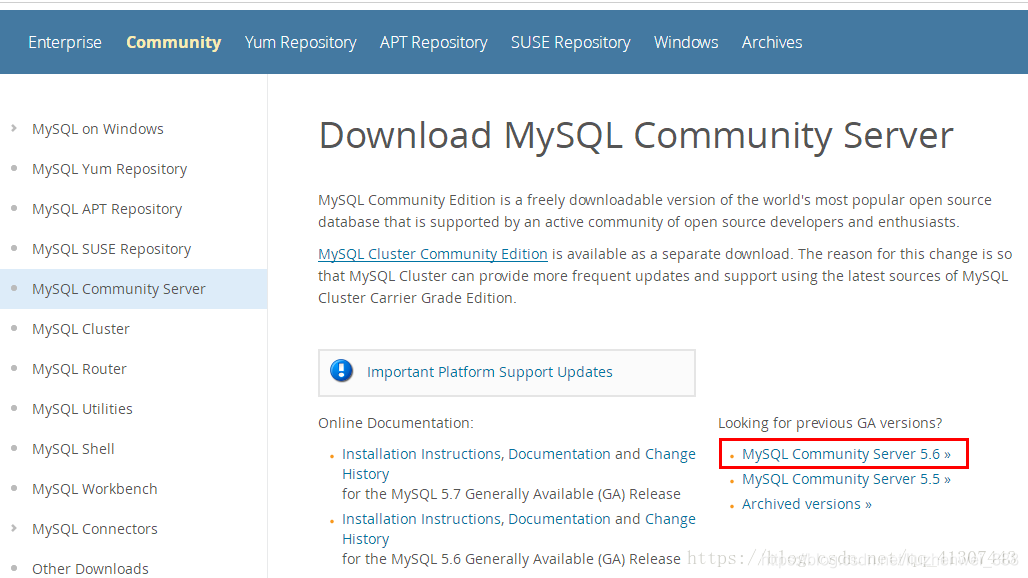Viewport: 1028px width, 578px height.
Task: Open Important Platform Support Updates link
Action: tap(489, 372)
